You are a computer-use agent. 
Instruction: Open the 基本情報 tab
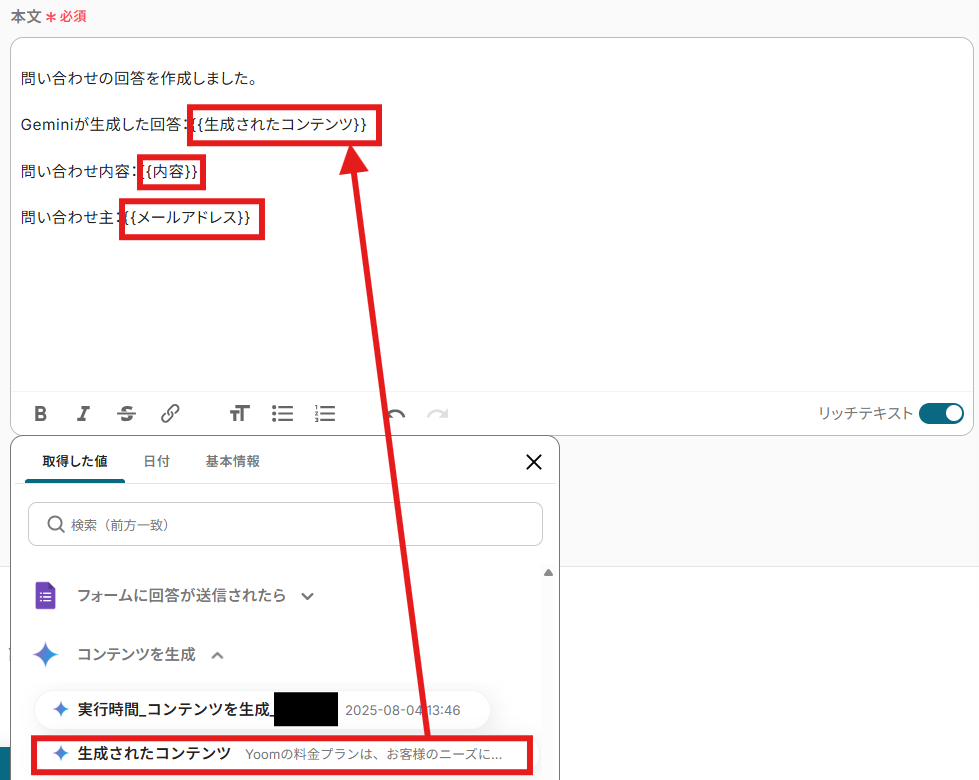pyautogui.click(x=232, y=462)
